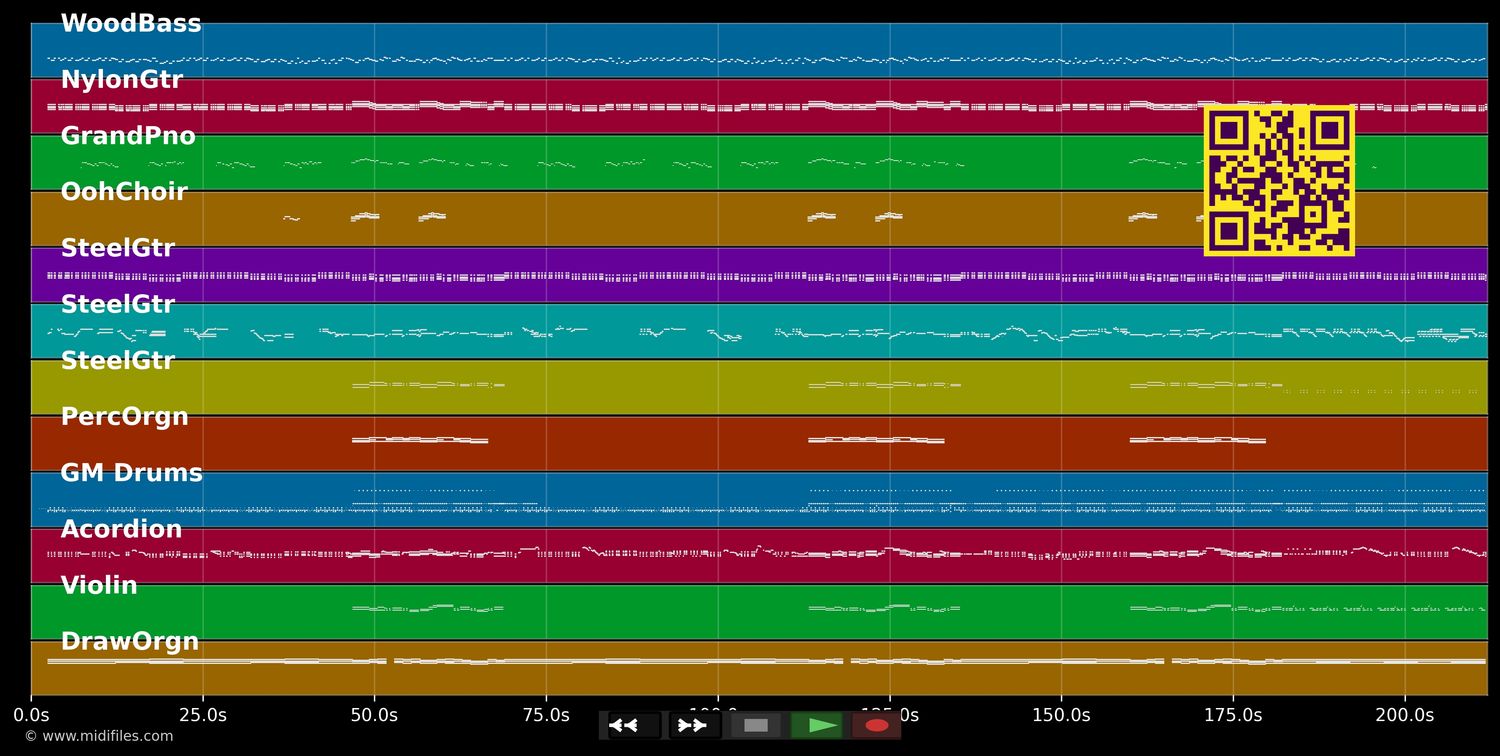Select the PercOrgn track
This screenshot has height=756, width=1500.
click(124, 416)
